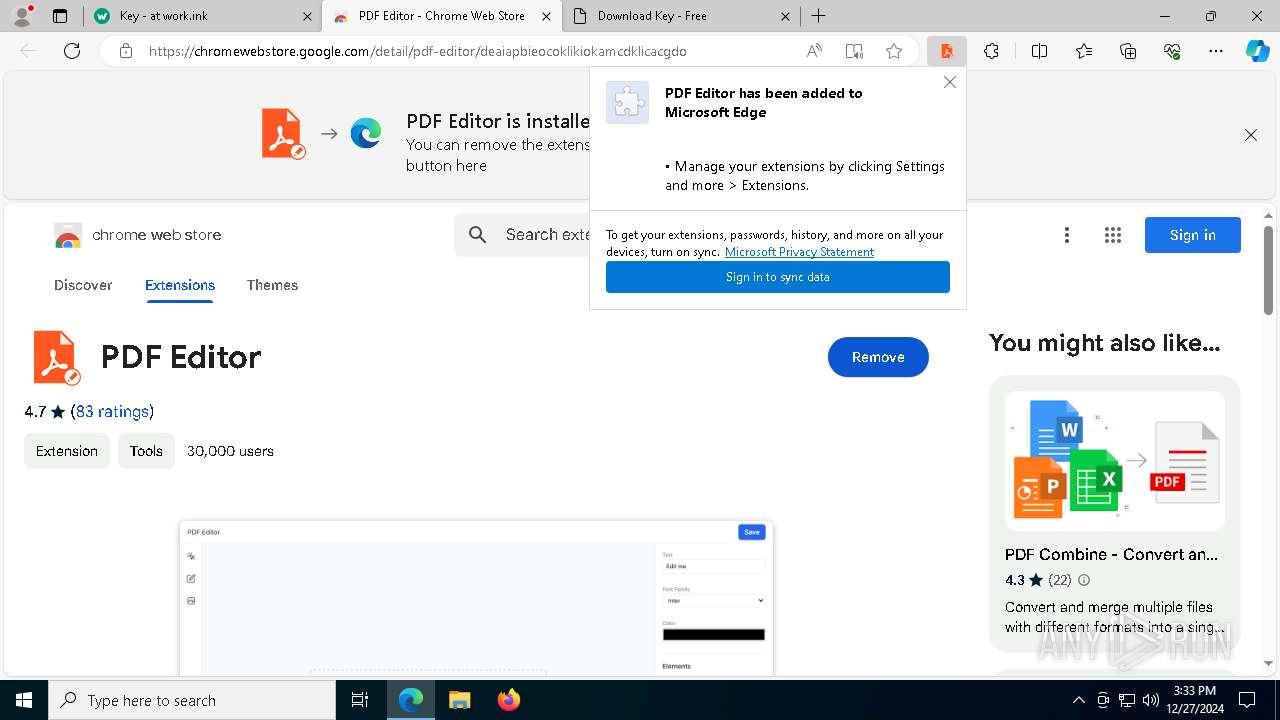Open the web store options dots menu
The width and height of the screenshot is (1280, 720).
1067,235
